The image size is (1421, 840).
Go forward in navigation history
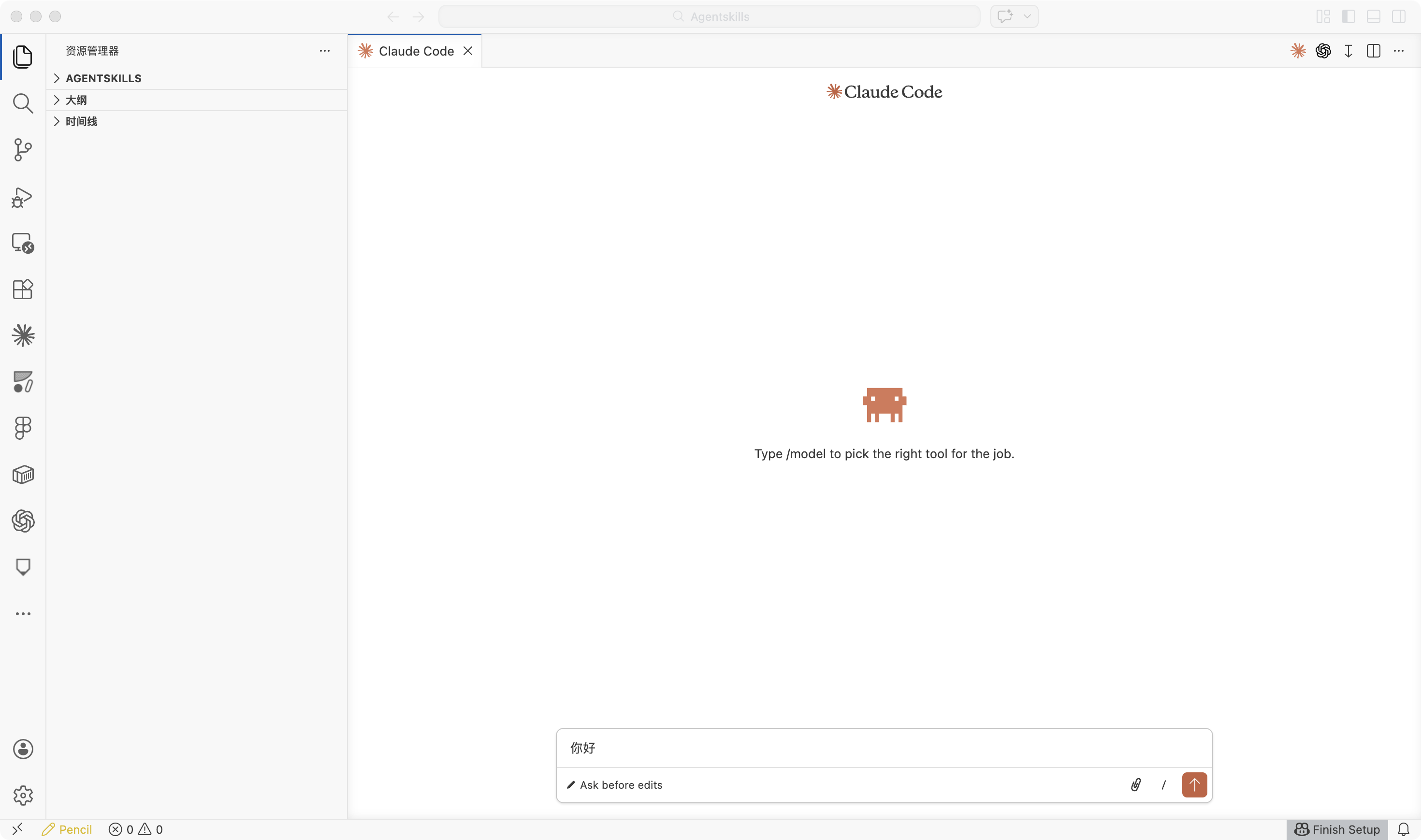pos(418,16)
